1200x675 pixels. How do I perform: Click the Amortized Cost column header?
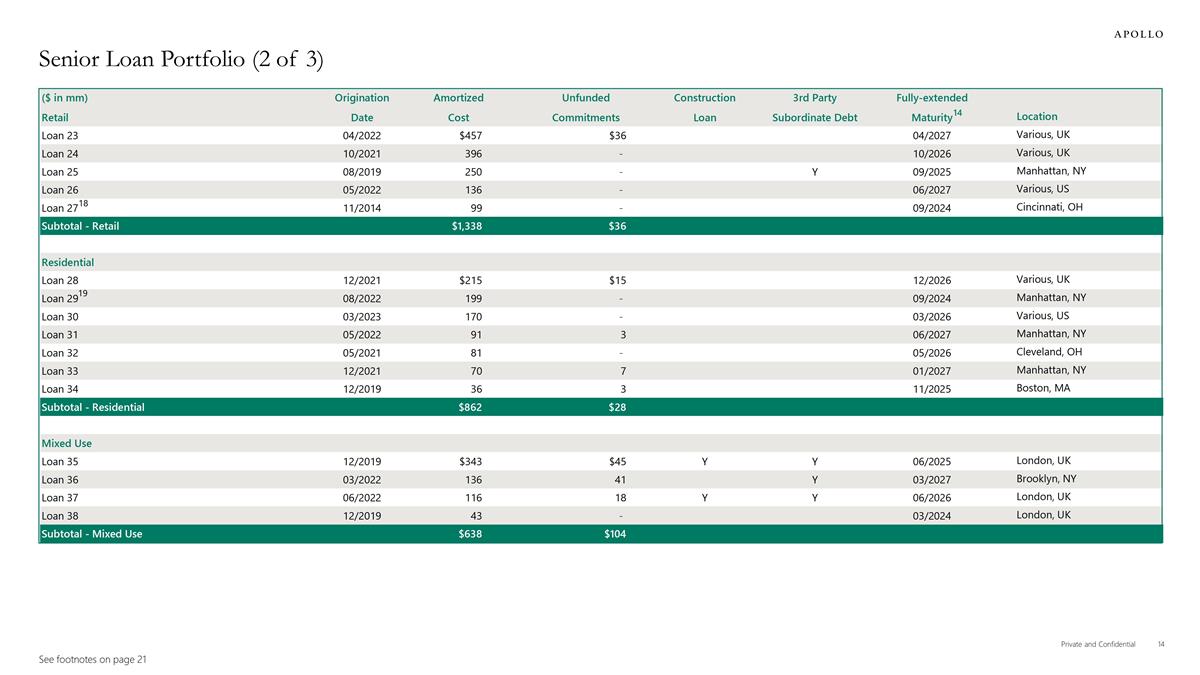[x=458, y=108]
